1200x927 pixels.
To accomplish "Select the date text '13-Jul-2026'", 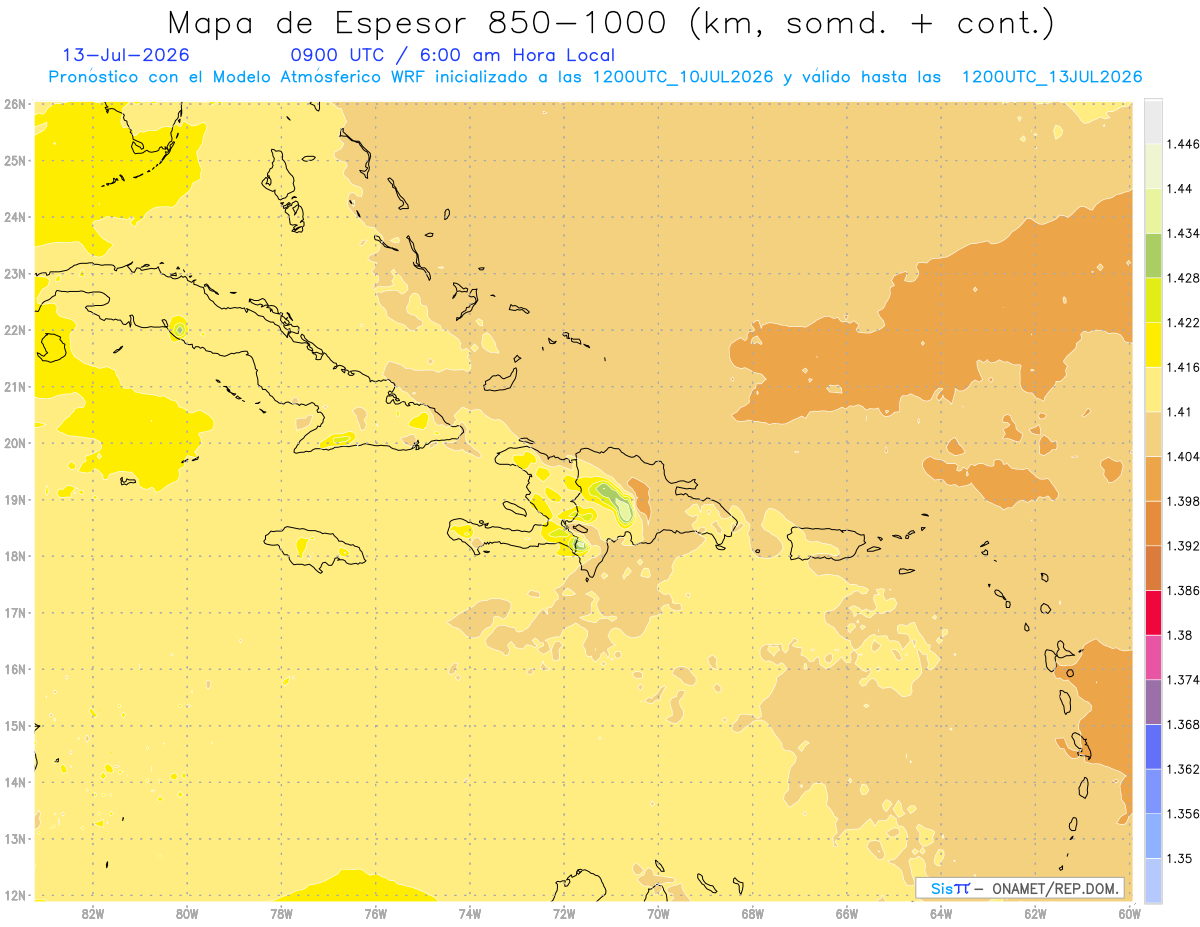I will [126, 55].
